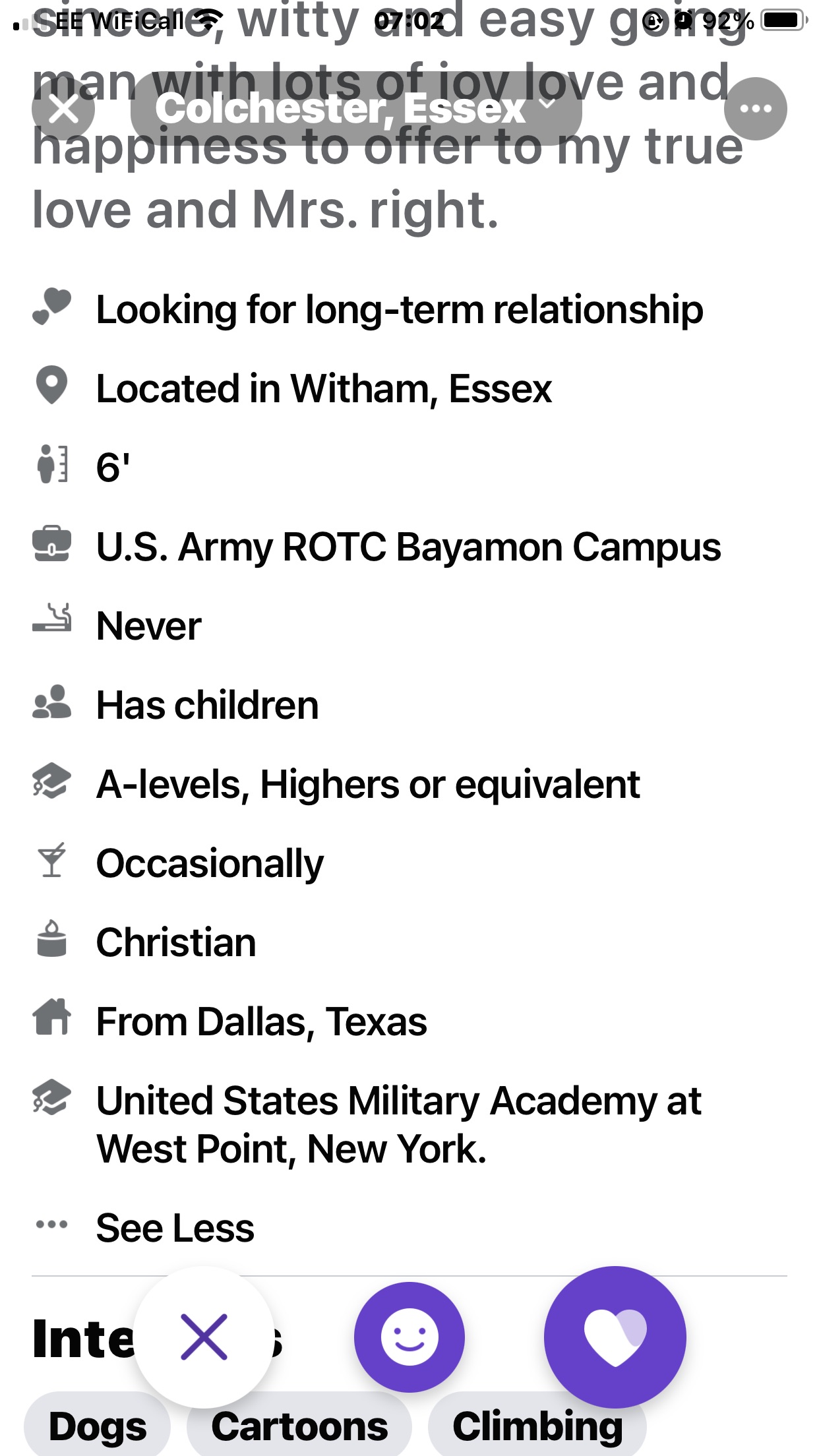Screen dimensions: 819x1456
Task: Tap the location pin icon for Witham
Action: click(51, 385)
